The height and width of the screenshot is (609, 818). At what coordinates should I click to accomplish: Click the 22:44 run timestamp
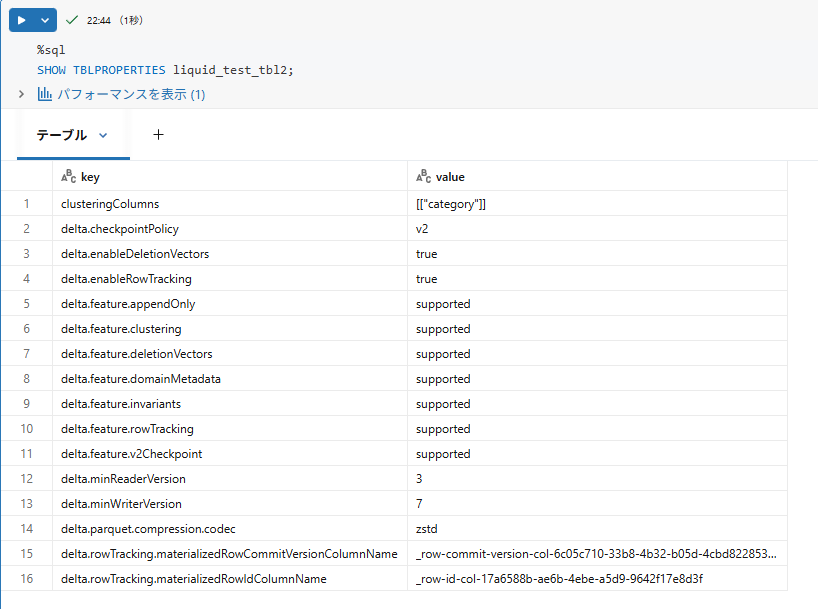[99, 20]
